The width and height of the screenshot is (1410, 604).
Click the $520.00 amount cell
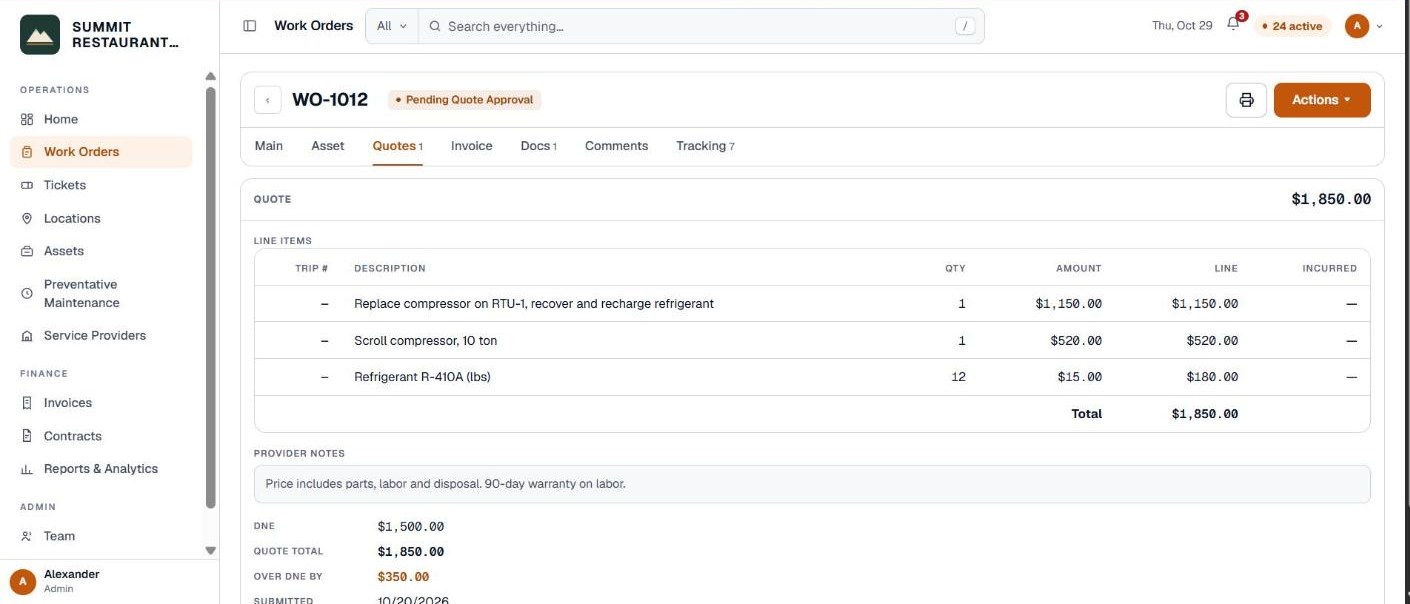1076,341
